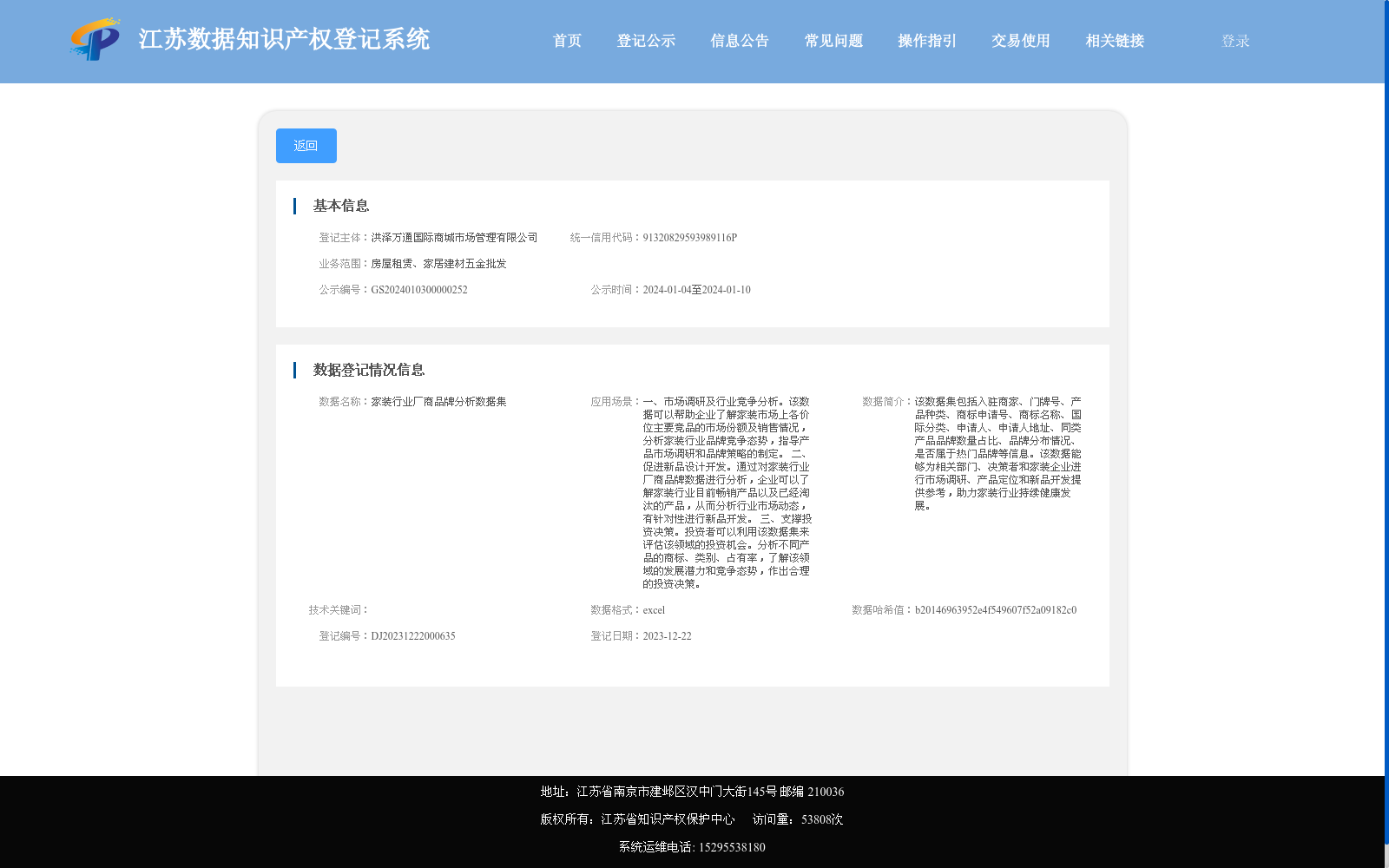
Task: Select the 数据登记情况信息 section heading
Action: [x=369, y=370]
